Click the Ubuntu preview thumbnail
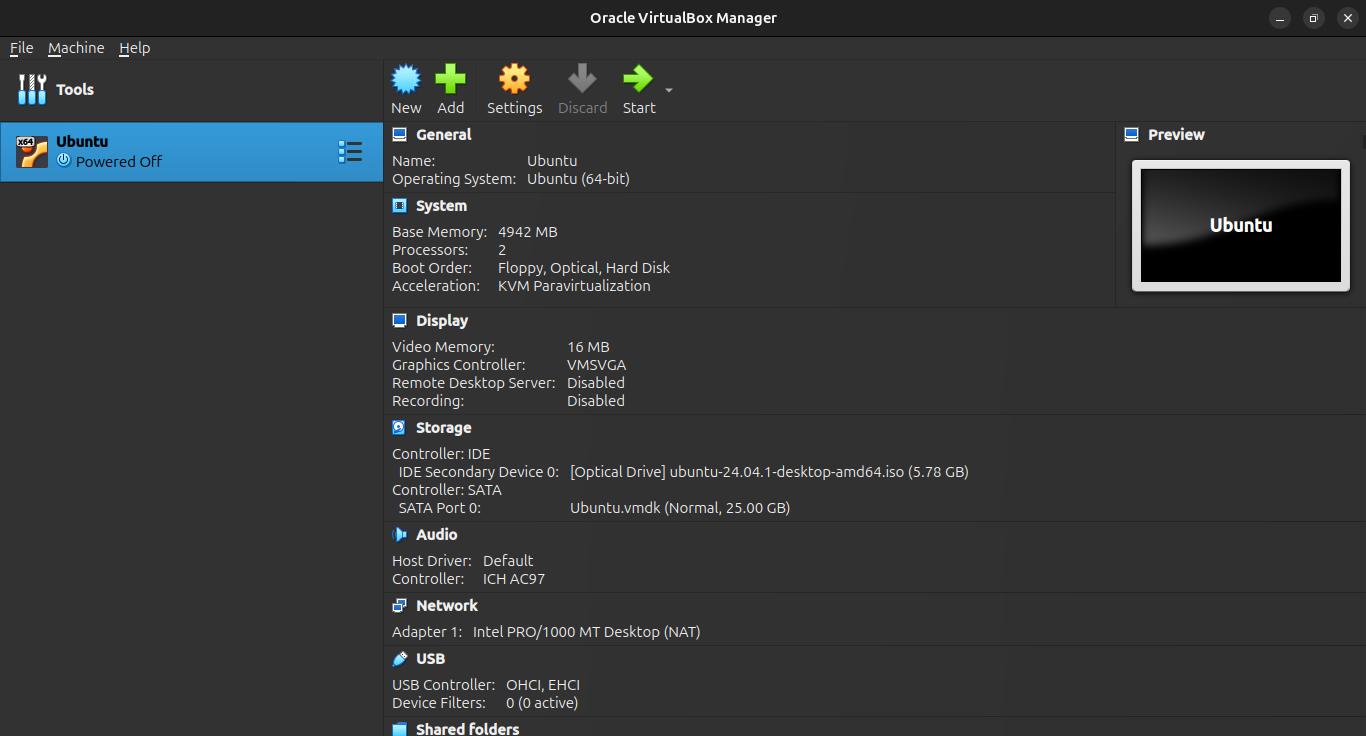The image size is (1366, 736). pyautogui.click(x=1241, y=225)
